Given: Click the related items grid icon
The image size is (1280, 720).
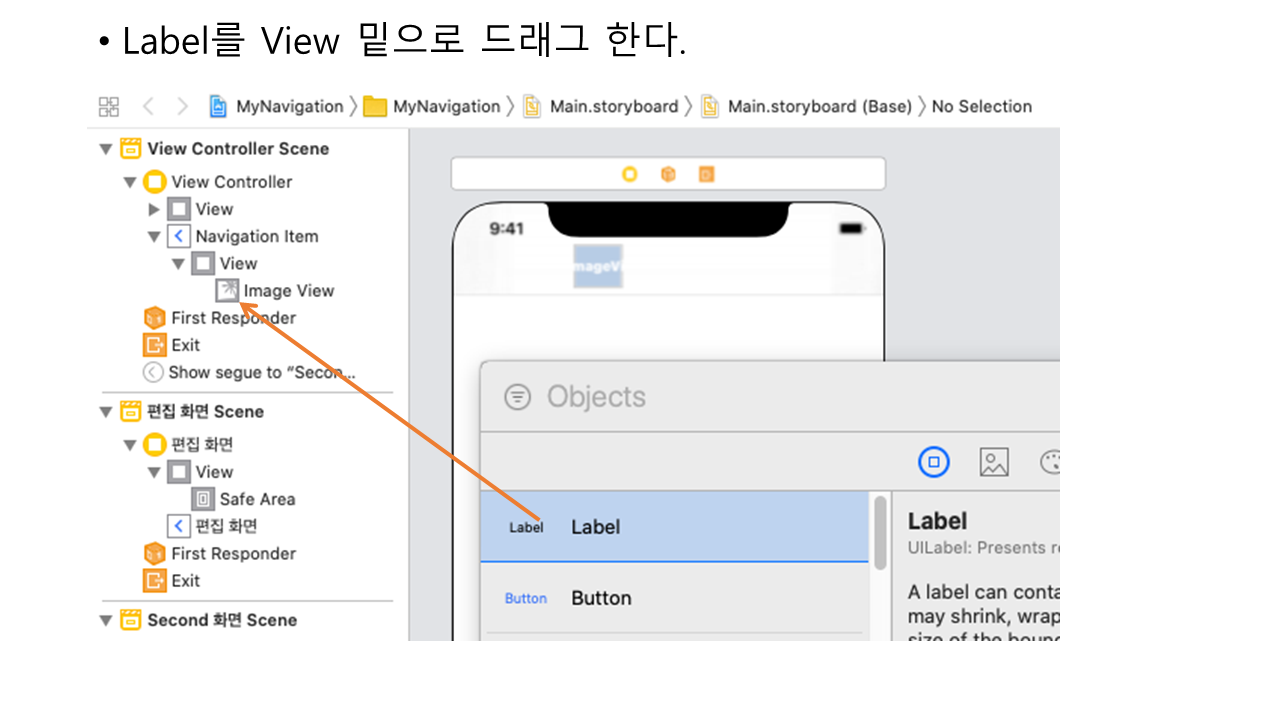Looking at the screenshot, I should pyautogui.click(x=109, y=107).
